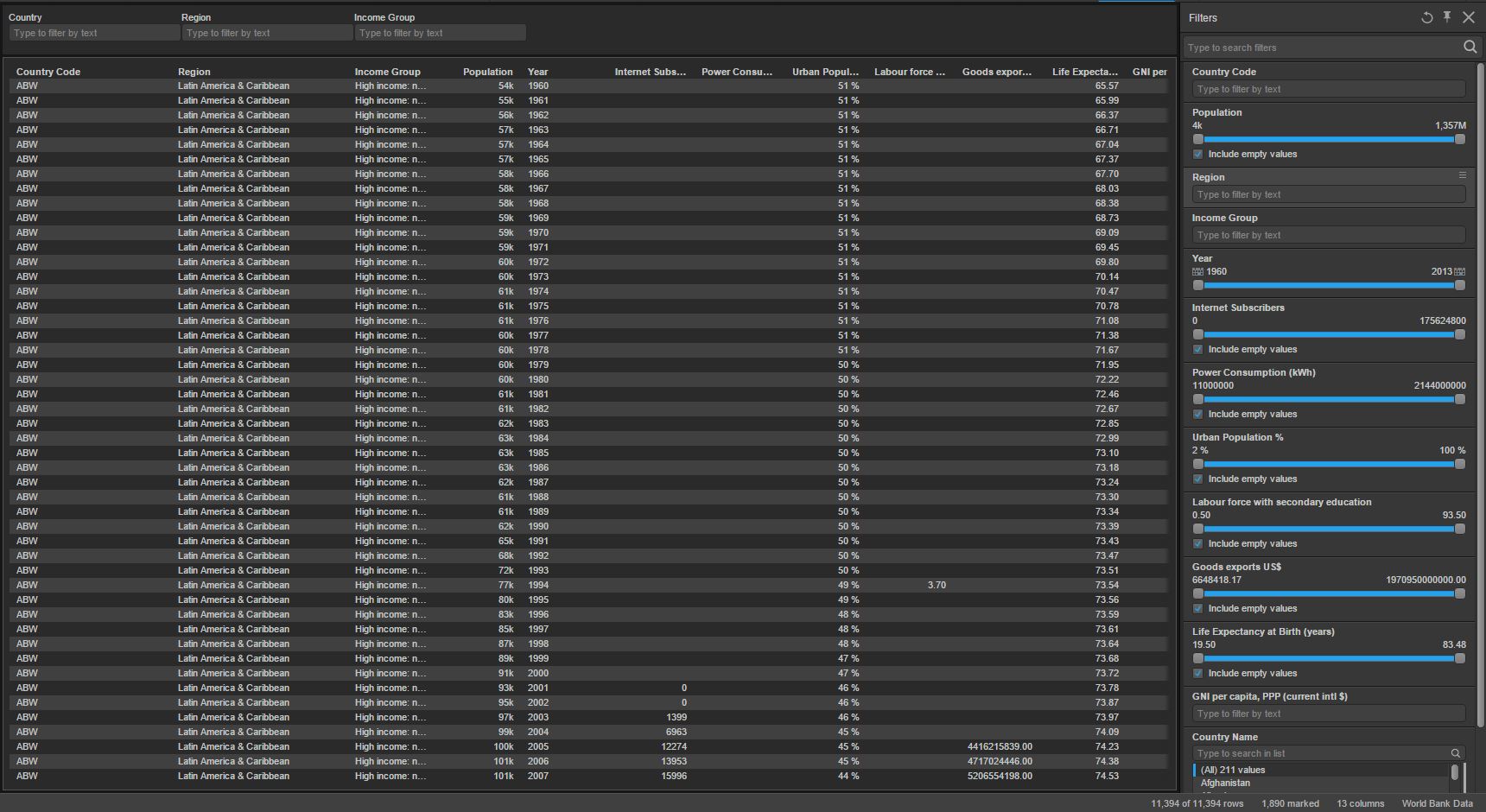Screen dimensions: 1486x812
Task: Click the magnifier icon in the filters search box
Action: (x=1470, y=48)
